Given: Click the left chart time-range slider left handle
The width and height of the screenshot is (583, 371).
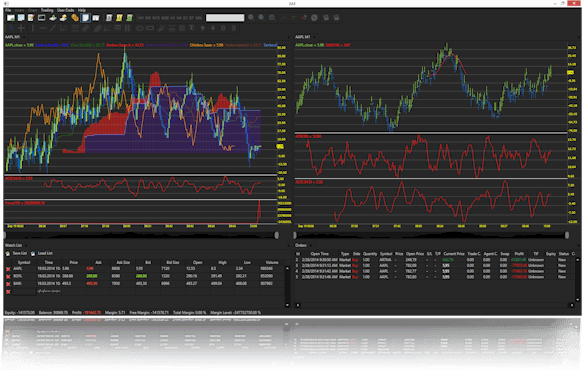Looking at the screenshot, I should coord(5,235).
